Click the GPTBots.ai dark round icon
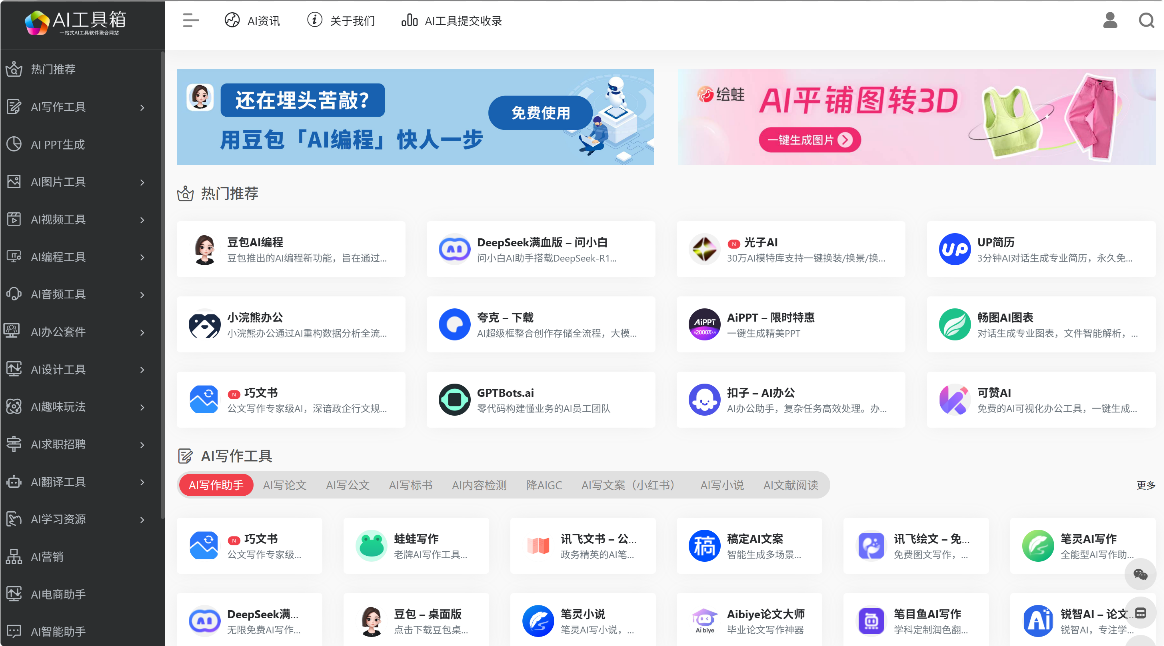This screenshot has height=646, width=1164. [454, 400]
